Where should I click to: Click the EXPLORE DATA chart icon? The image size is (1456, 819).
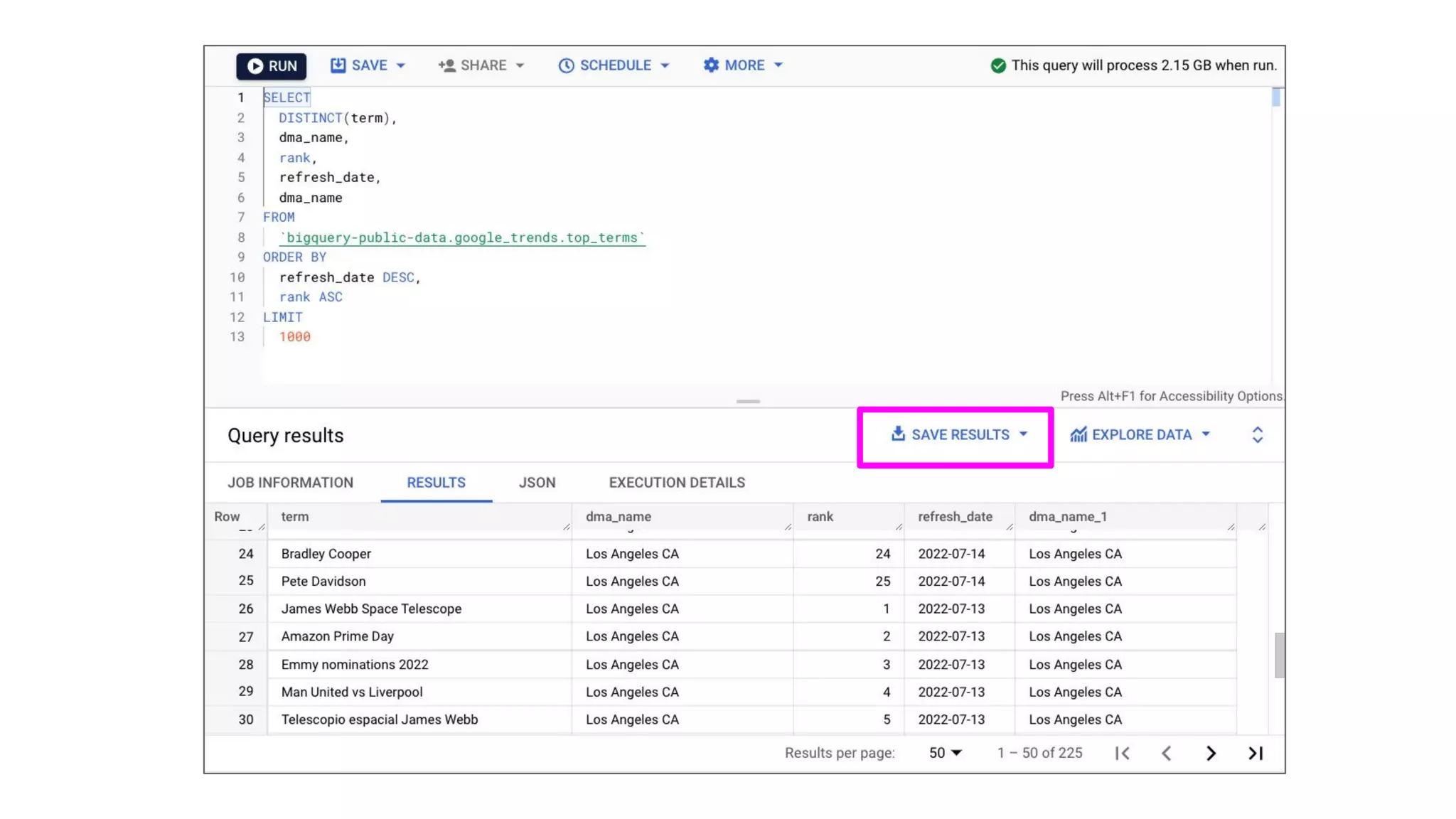(1078, 434)
